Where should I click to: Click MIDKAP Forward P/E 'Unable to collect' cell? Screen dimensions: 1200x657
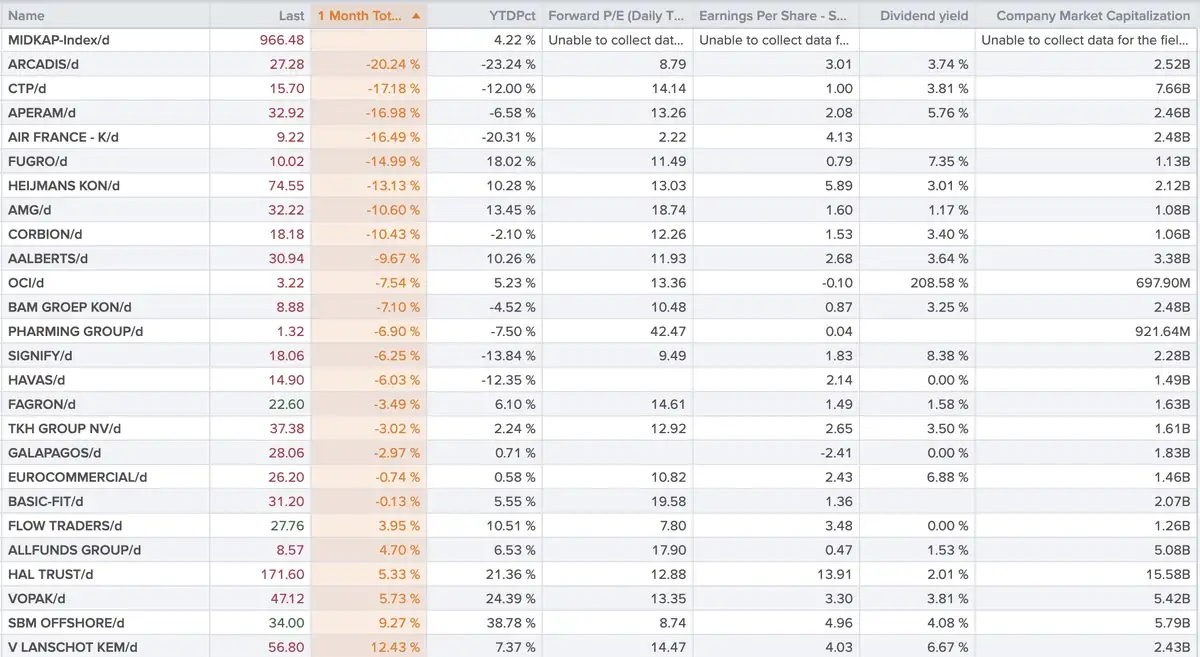[616, 40]
